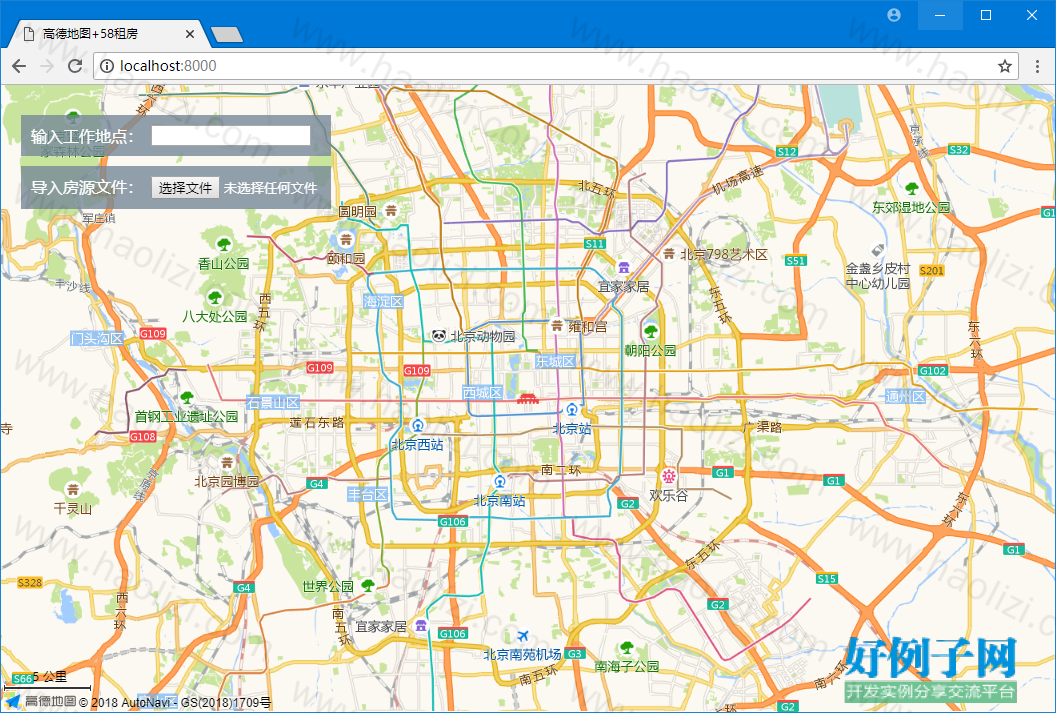Click the S51 highway shield

coord(795,261)
